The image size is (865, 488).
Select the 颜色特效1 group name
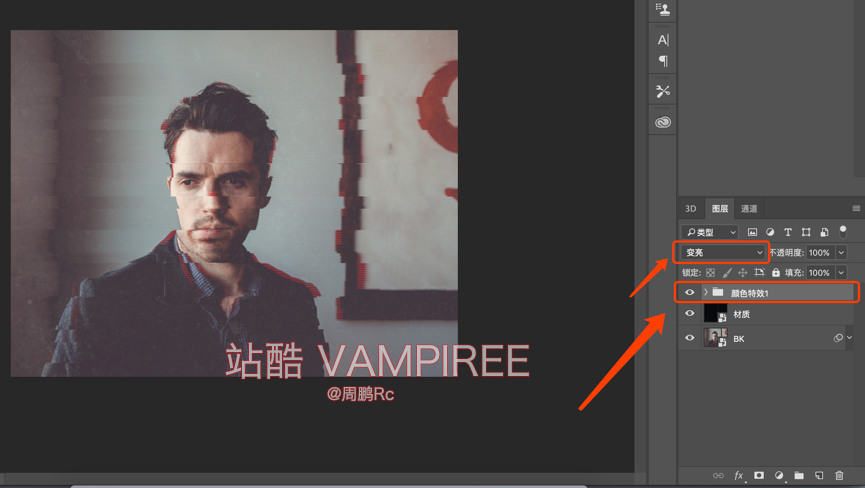pyautogui.click(x=749, y=293)
